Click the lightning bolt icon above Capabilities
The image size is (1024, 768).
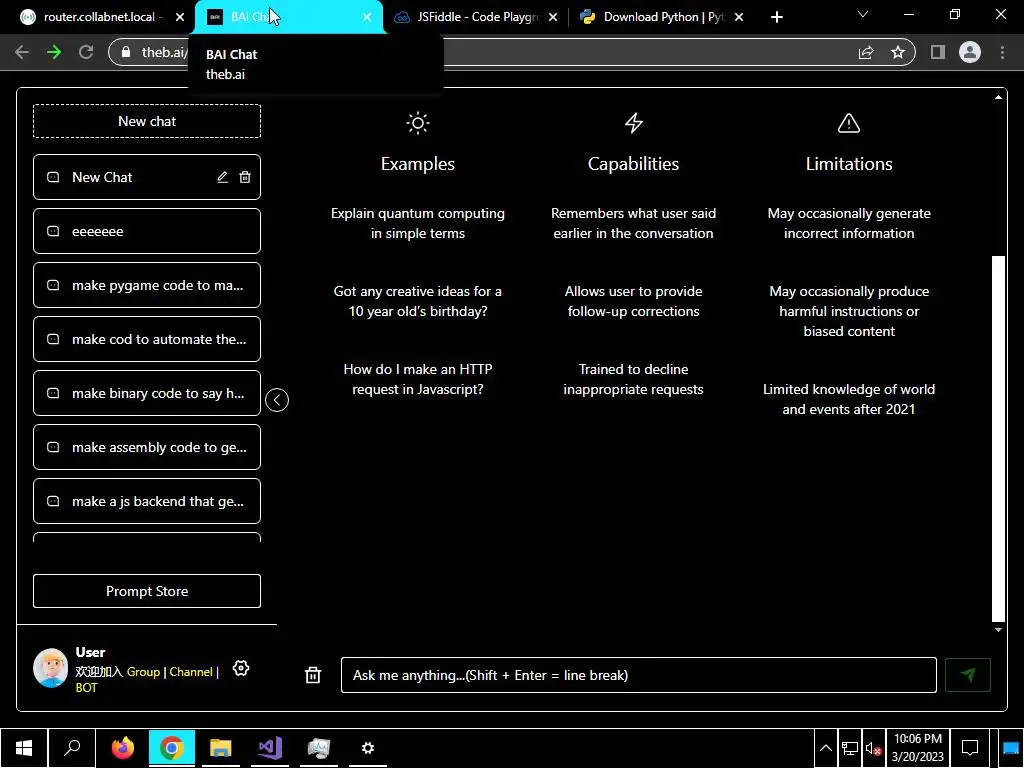633,123
